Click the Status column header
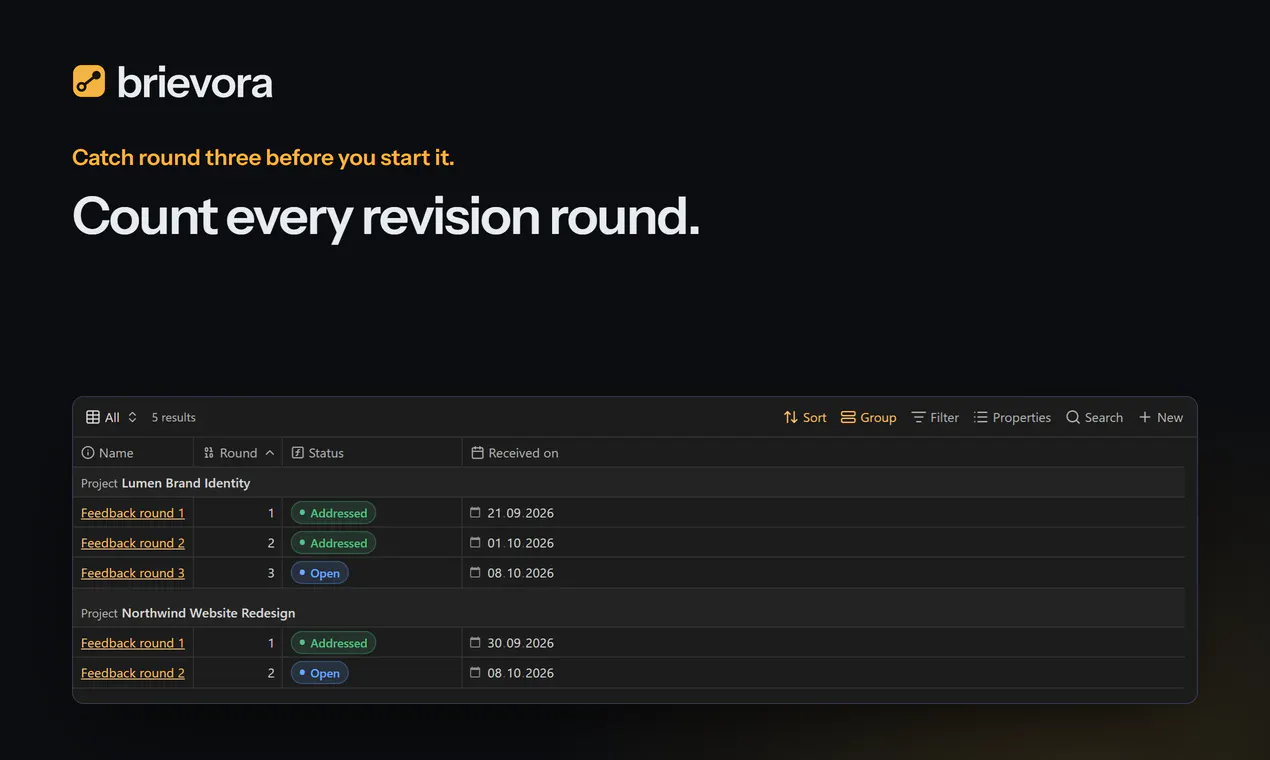 pos(372,453)
